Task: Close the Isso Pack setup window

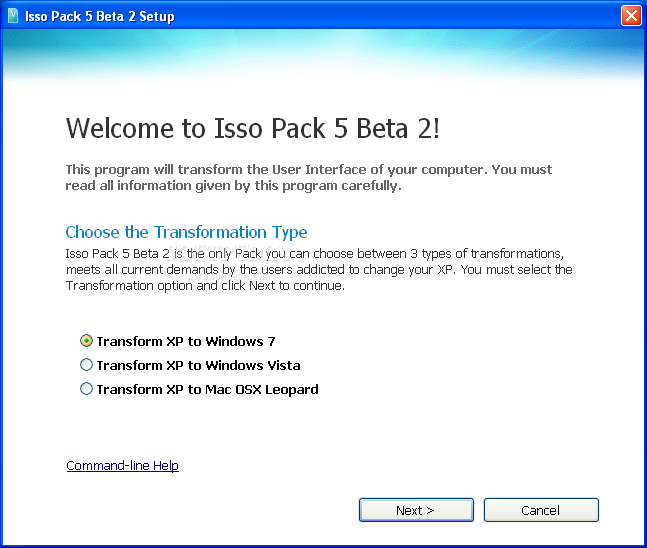Action: (x=631, y=15)
